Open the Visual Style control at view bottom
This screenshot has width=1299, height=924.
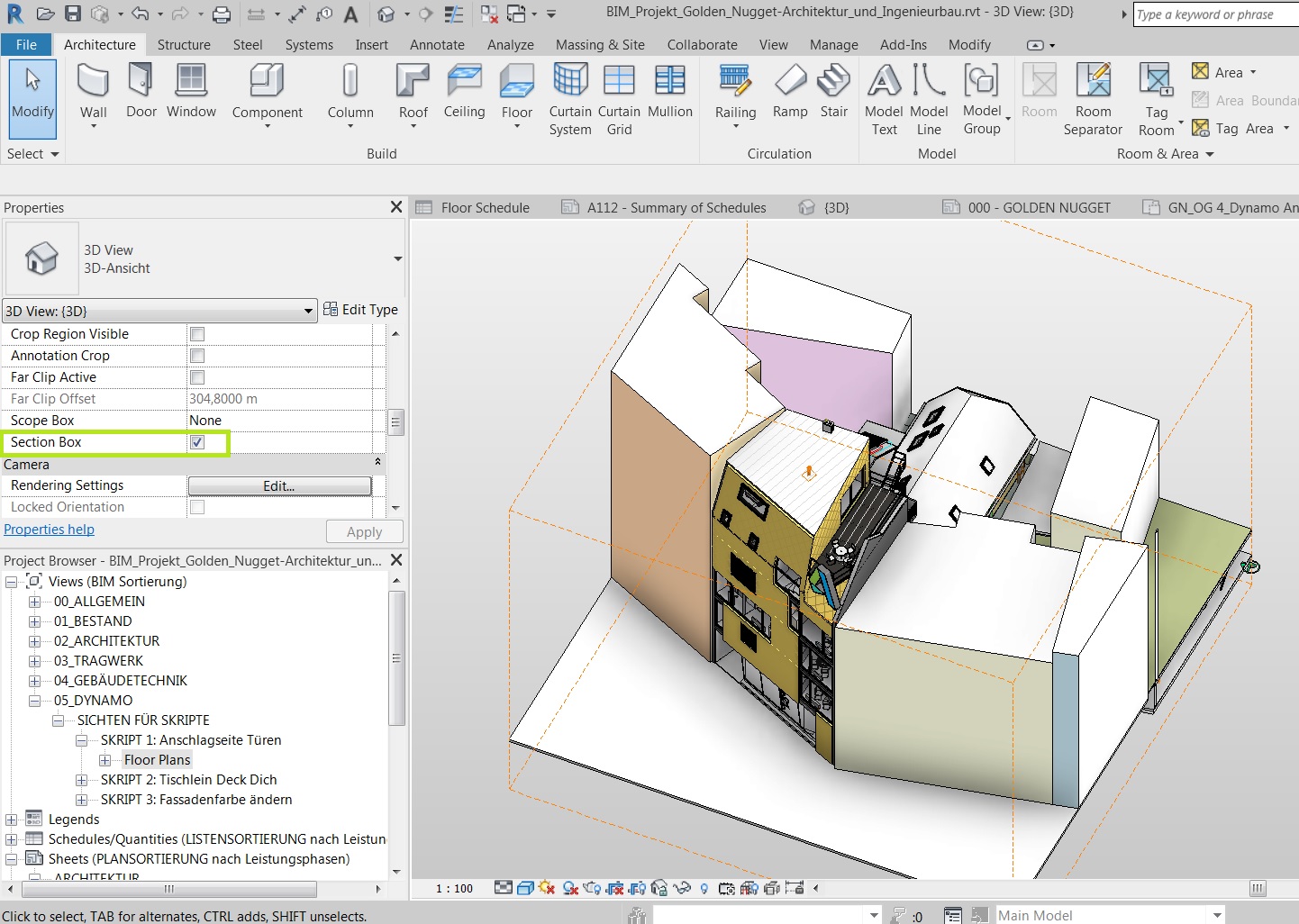point(525,889)
